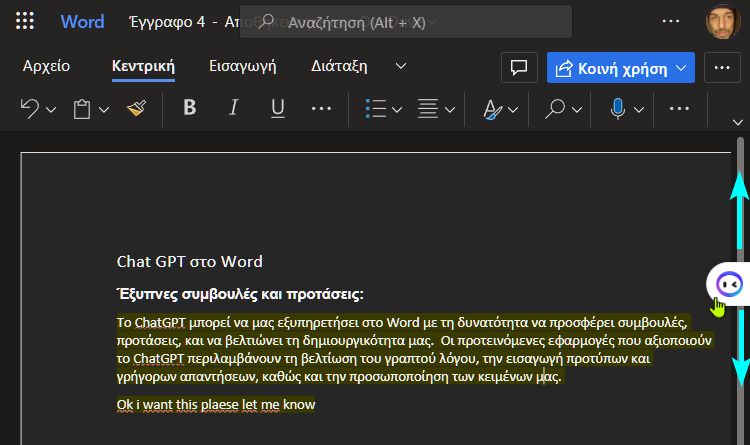Viewport: 750px width, 445px height.
Task: Open the comments pane
Action: click(x=519, y=67)
